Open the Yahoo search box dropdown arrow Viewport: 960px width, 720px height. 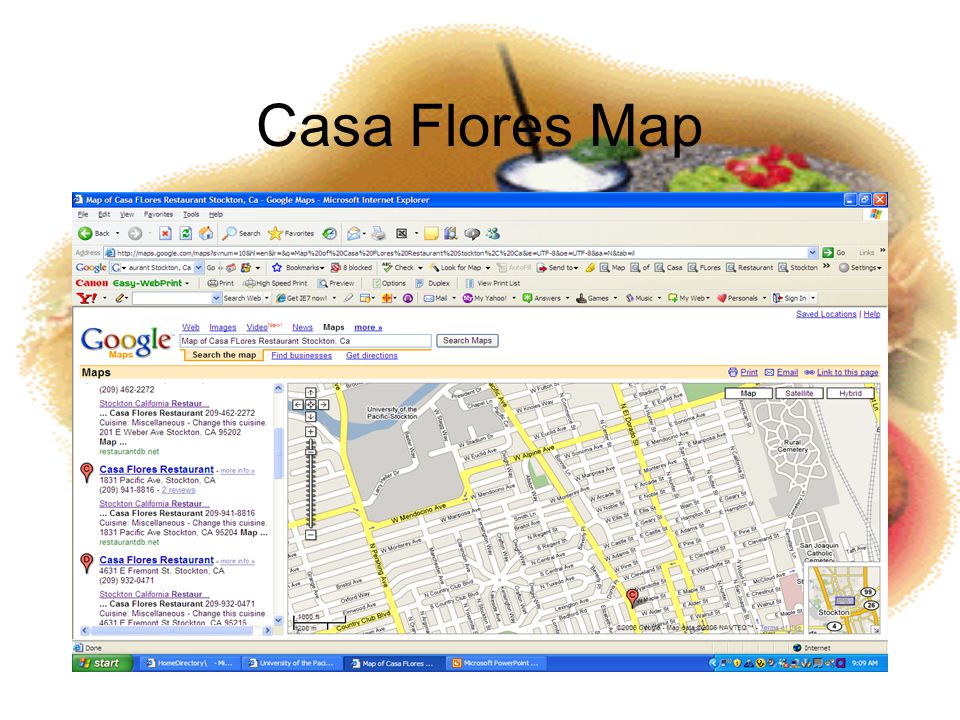coord(216,298)
